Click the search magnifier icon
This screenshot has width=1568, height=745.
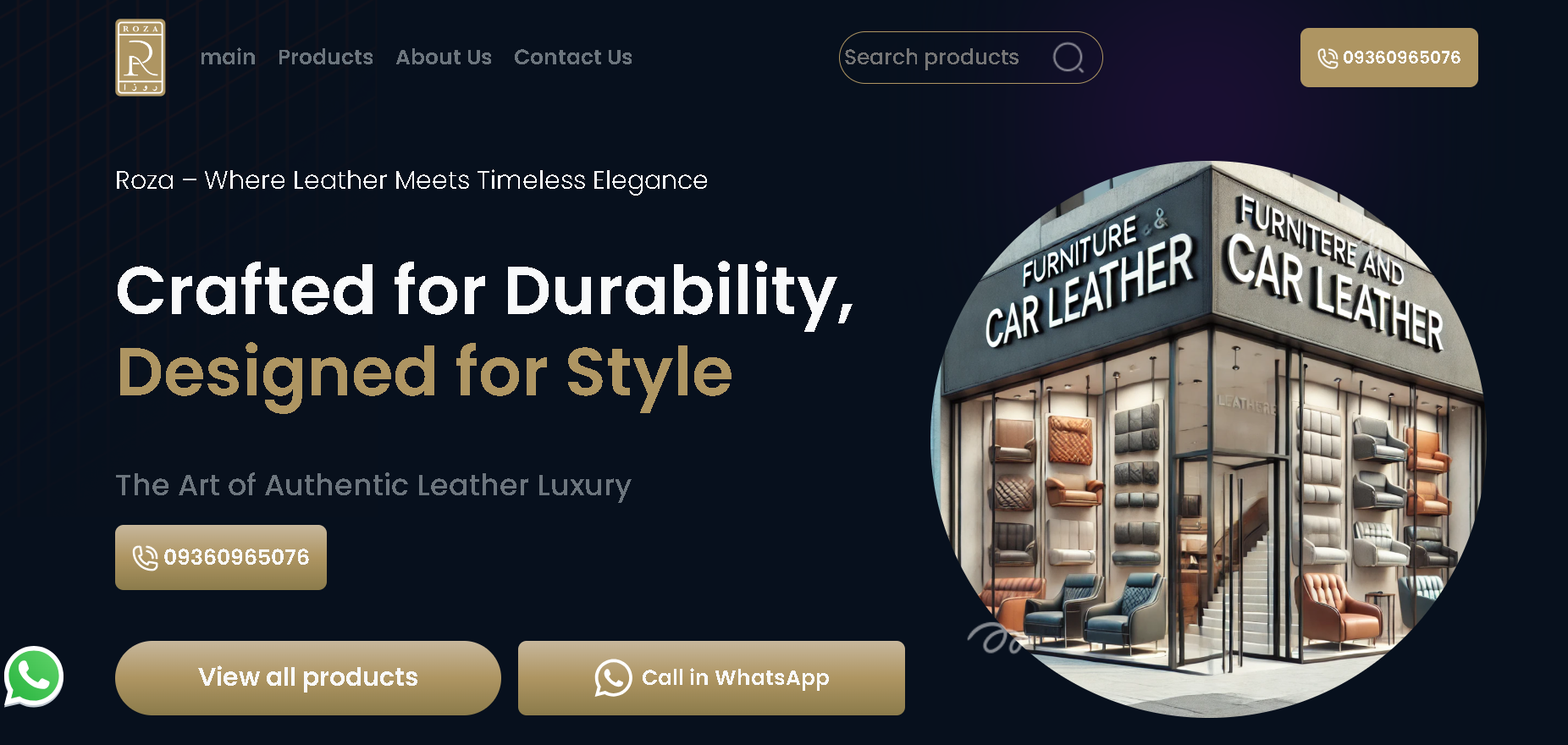point(1068,58)
